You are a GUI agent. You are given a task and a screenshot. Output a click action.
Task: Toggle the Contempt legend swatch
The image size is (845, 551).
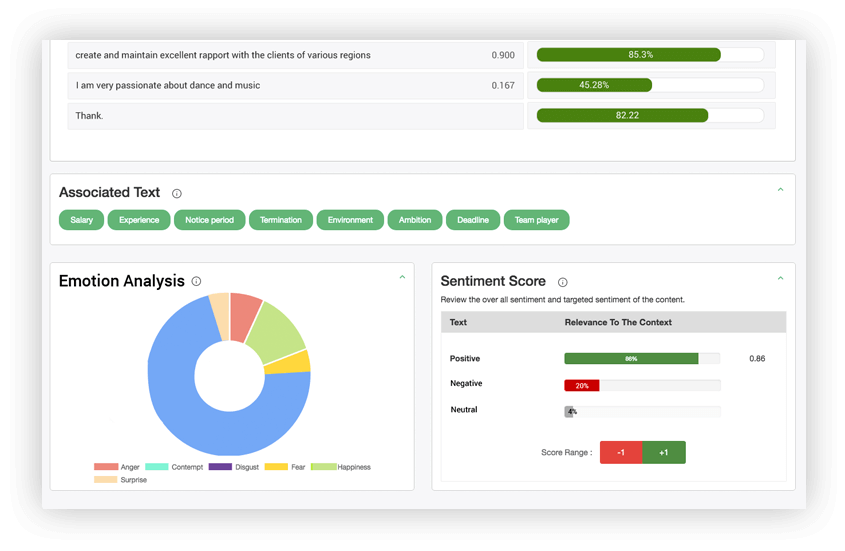(157, 467)
